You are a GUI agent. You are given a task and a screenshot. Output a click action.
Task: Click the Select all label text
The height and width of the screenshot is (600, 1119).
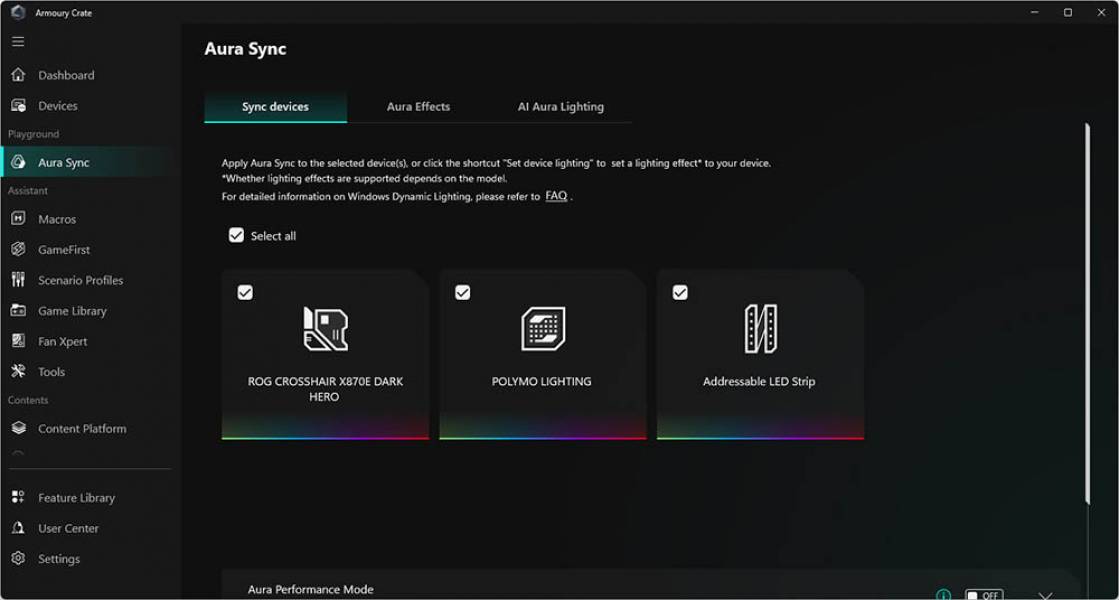[x=273, y=236]
